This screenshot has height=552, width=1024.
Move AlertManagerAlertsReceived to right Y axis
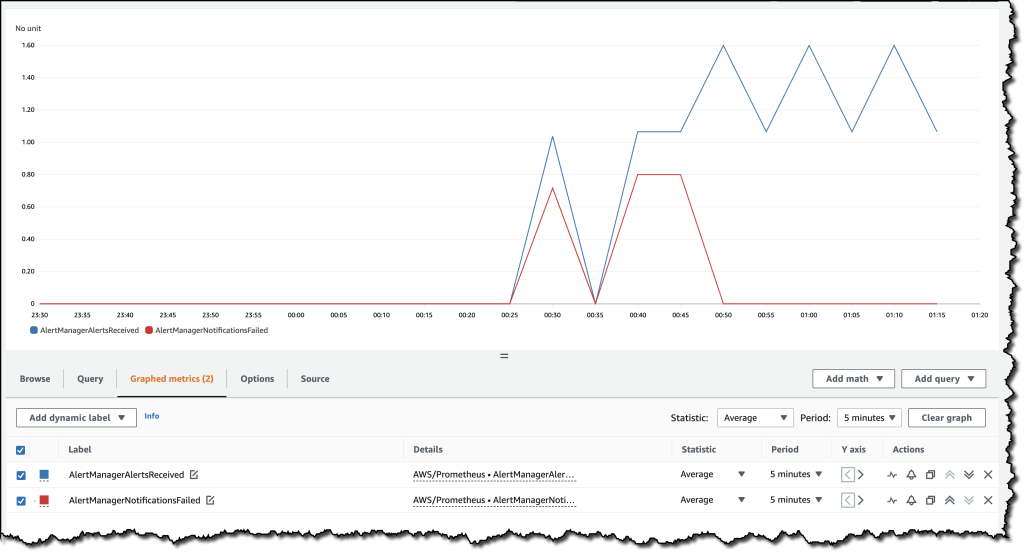861,475
